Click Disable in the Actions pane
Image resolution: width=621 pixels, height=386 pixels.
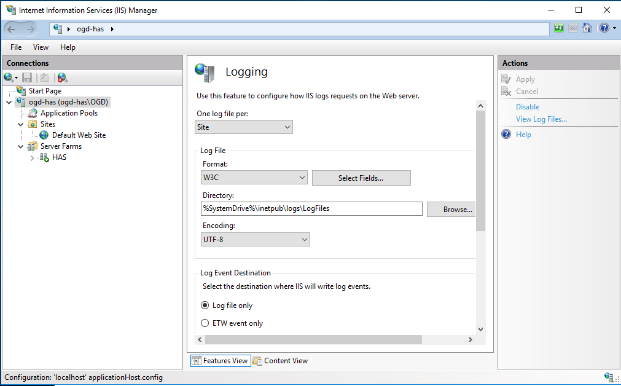point(528,107)
